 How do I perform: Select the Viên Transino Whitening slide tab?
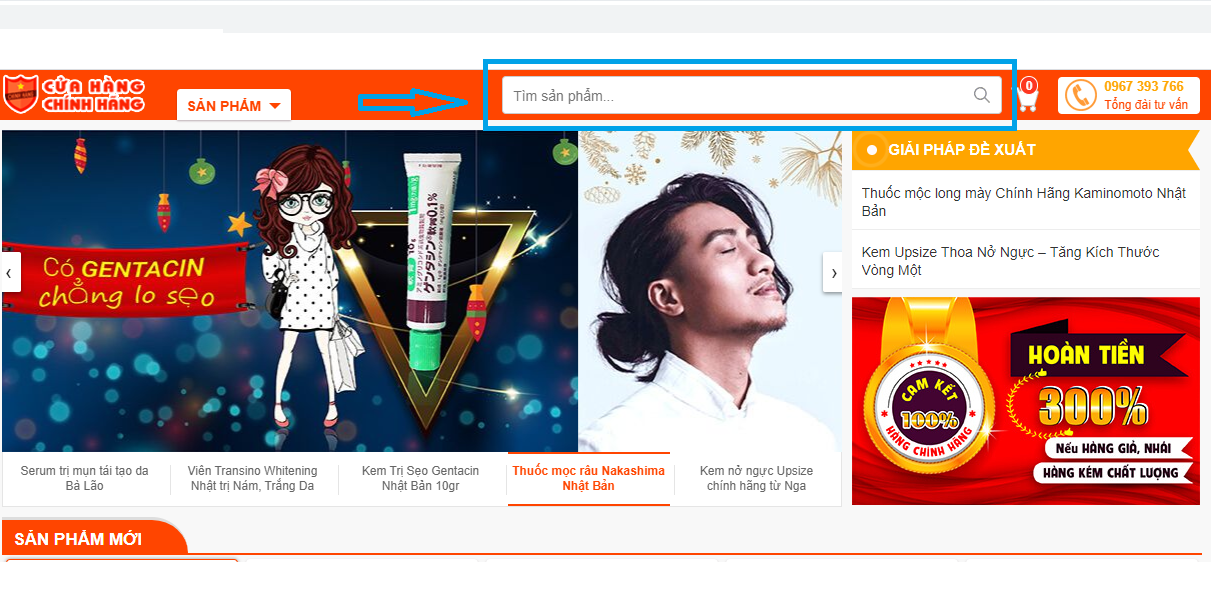253,478
